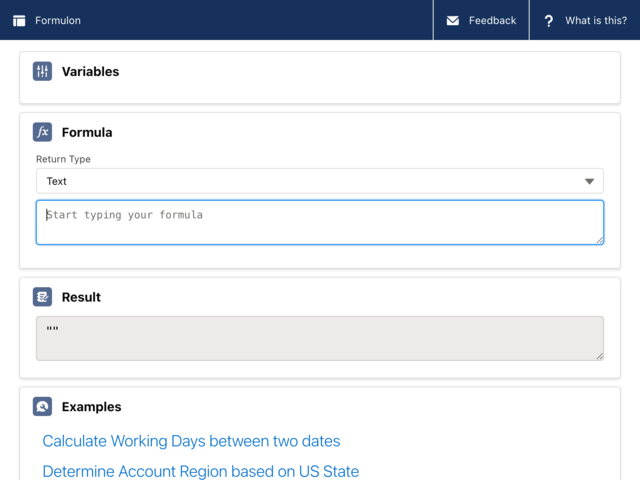The height and width of the screenshot is (480, 640).
Task: Click the Formula fx icon
Action: pyautogui.click(x=42, y=132)
